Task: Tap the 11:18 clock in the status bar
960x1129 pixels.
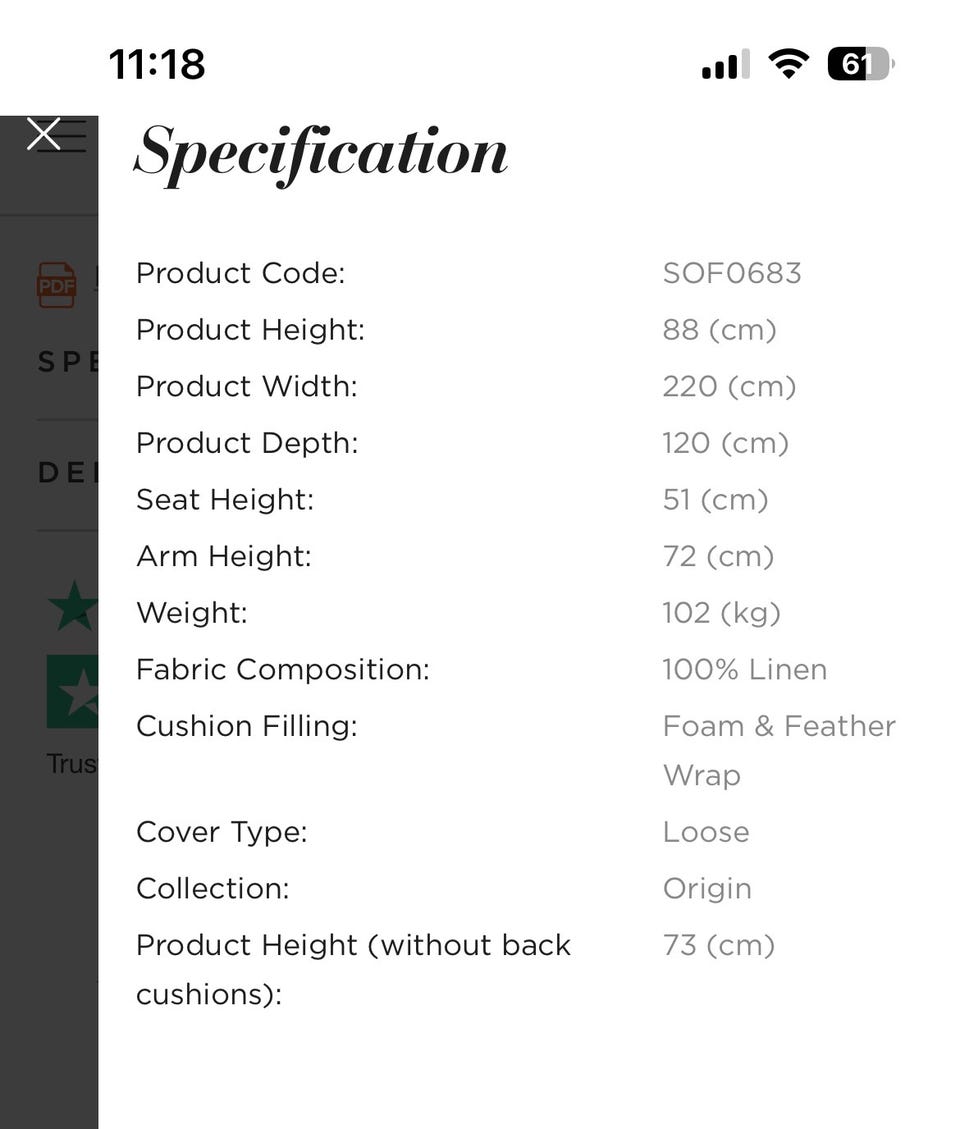Action: click(x=157, y=65)
